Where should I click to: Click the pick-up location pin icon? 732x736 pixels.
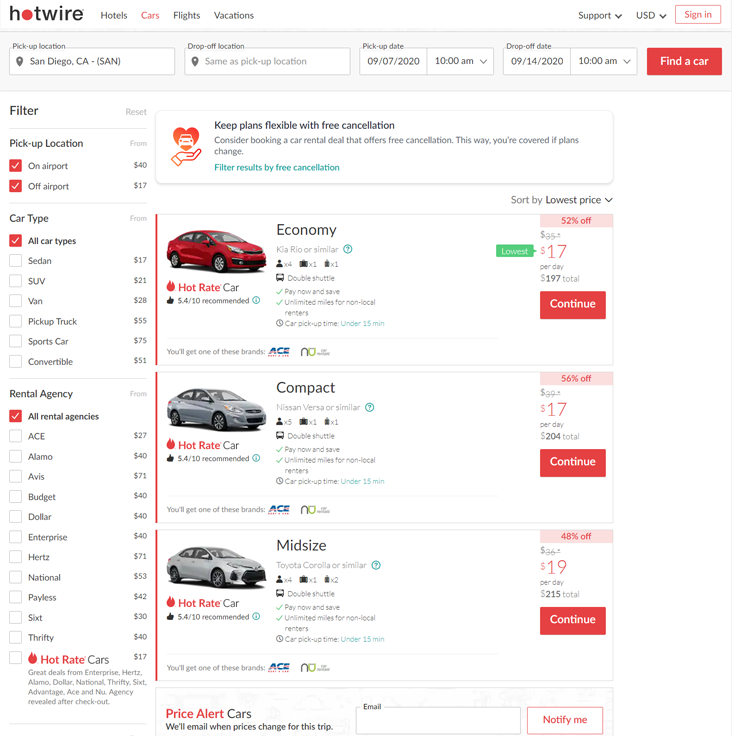(20, 61)
